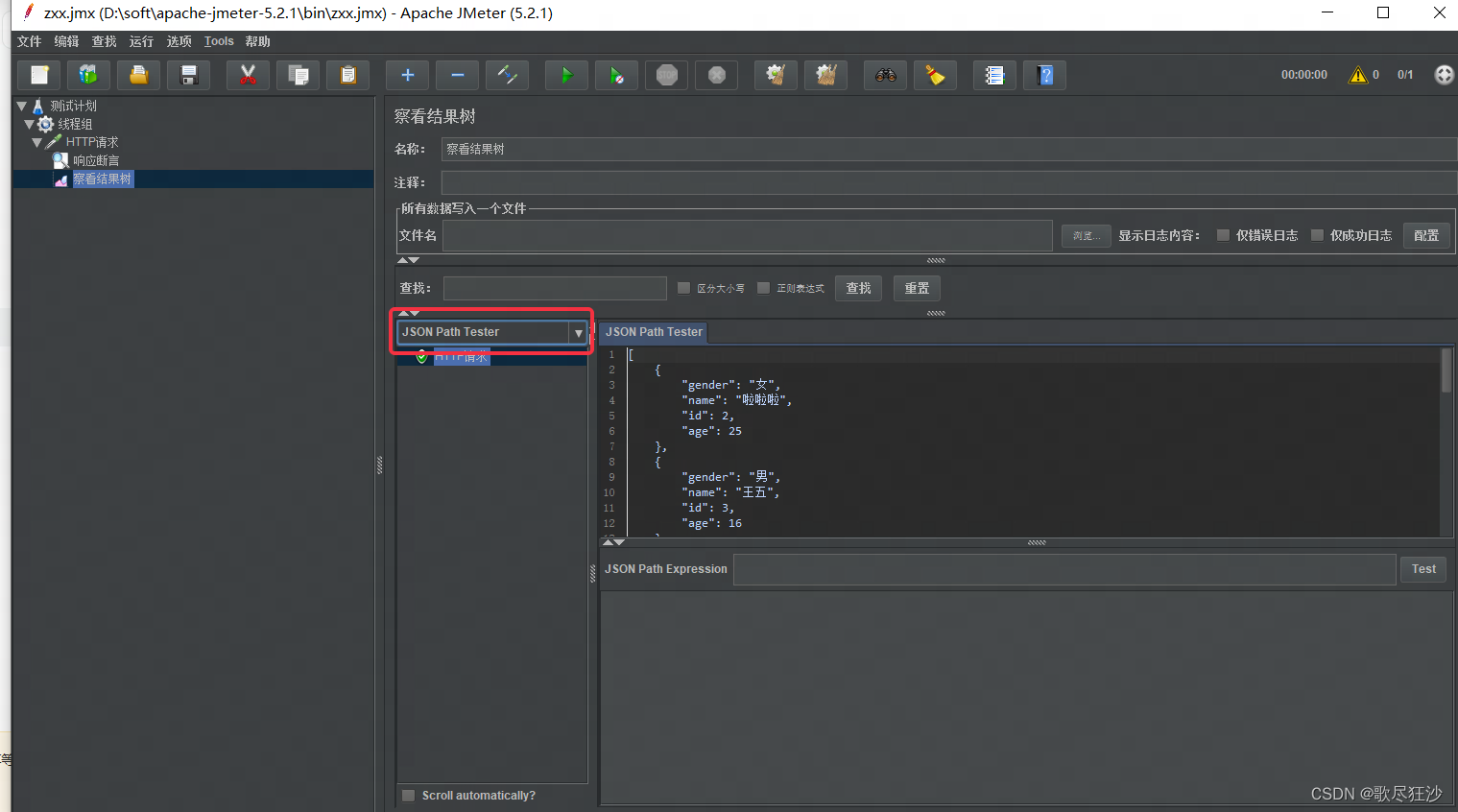Click the green success shield icon on result row
The image size is (1458, 812).
click(421, 357)
